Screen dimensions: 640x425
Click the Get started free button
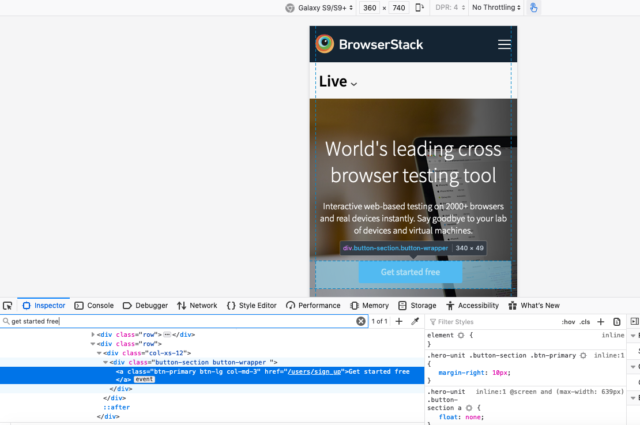(x=410, y=272)
